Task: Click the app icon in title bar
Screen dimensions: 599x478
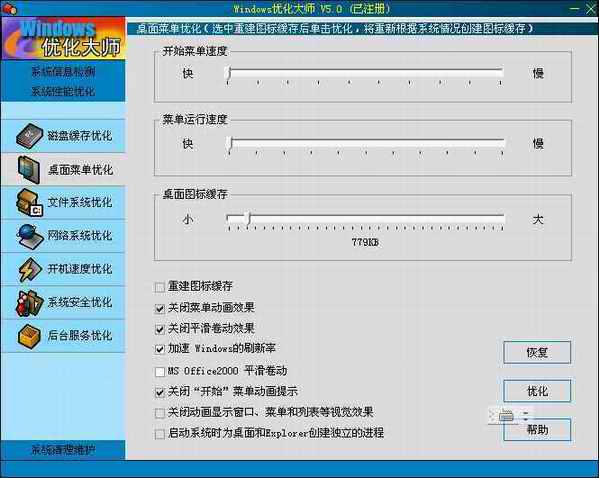Action: coord(9,8)
